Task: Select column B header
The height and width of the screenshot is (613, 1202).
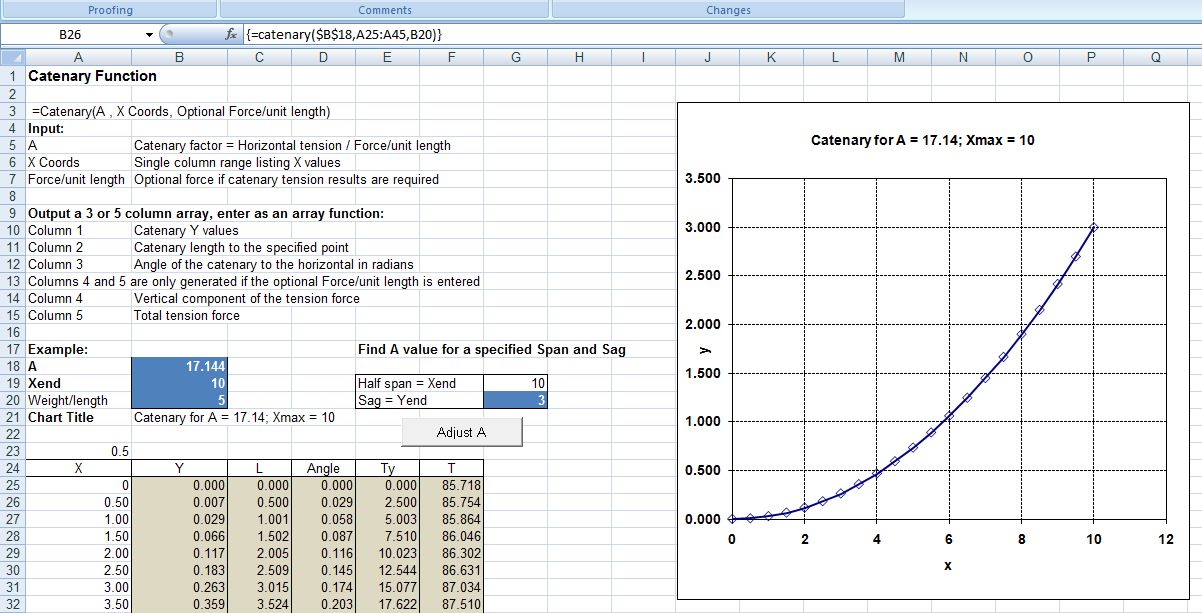Action: click(179, 58)
